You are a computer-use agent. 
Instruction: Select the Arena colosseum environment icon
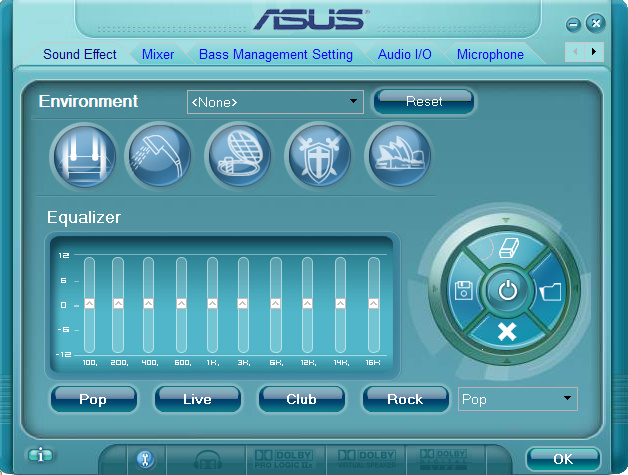239,155
